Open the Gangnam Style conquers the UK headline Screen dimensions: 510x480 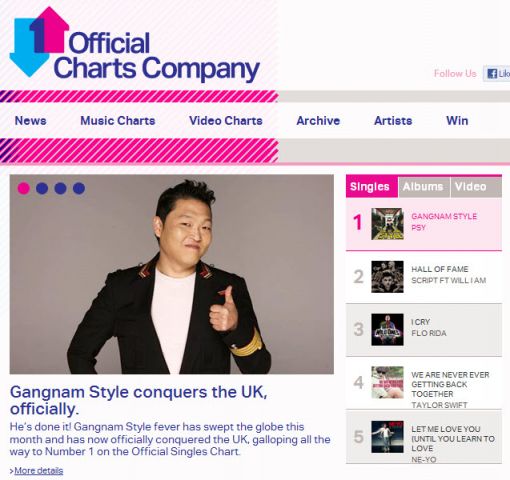[x=139, y=400]
